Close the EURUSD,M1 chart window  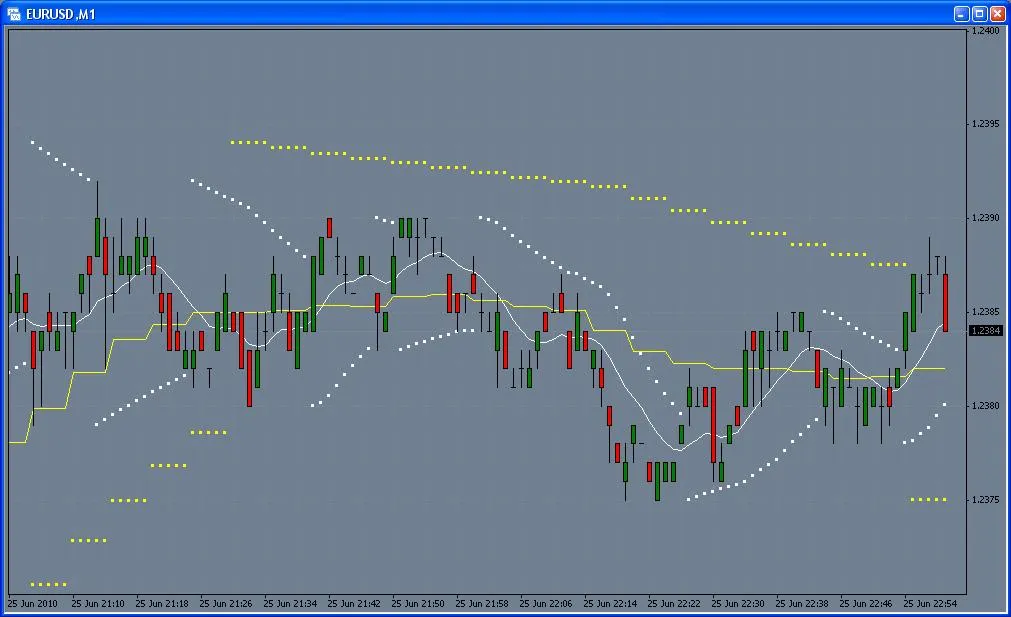(x=997, y=13)
